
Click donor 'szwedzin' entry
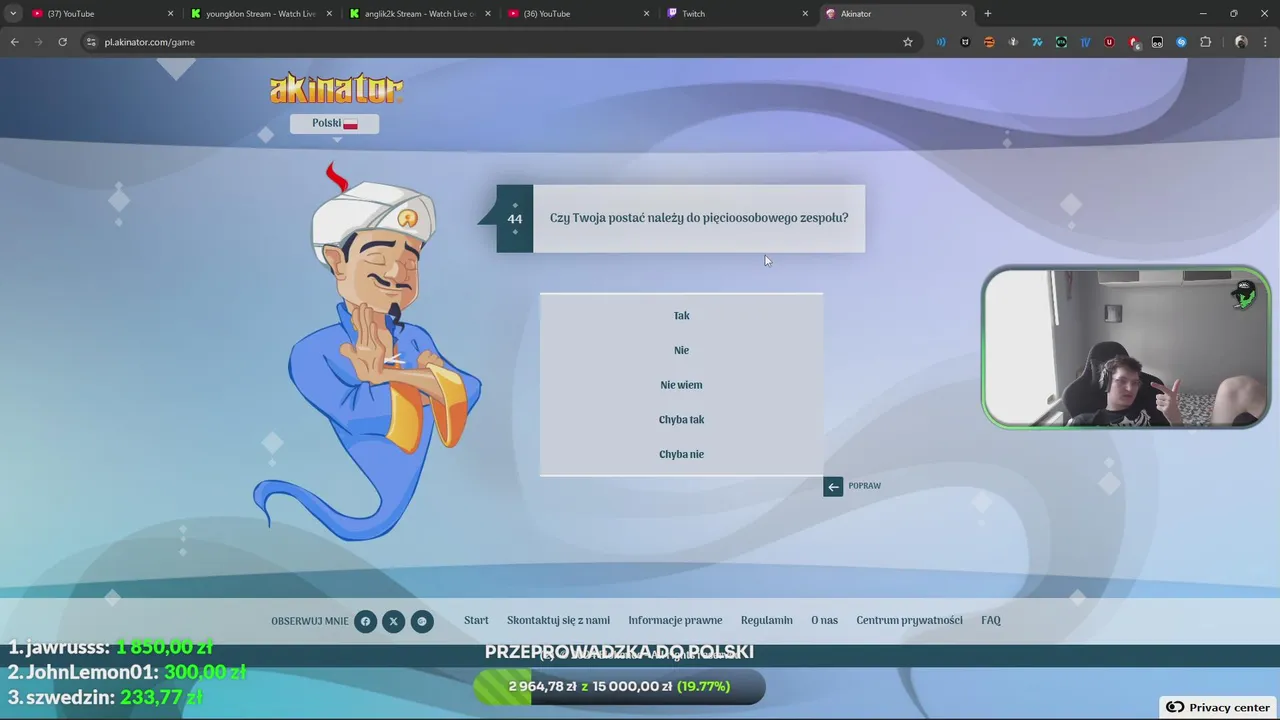point(105,697)
